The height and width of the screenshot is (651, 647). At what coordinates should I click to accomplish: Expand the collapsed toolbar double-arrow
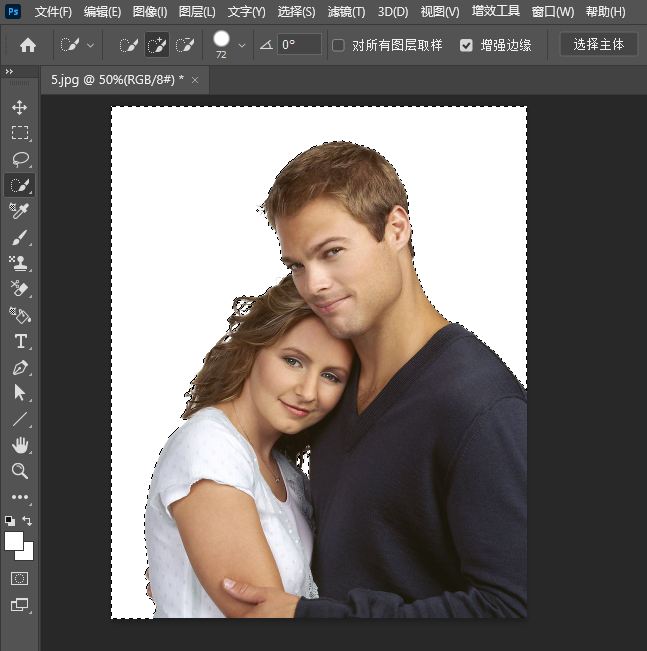pos(9,72)
